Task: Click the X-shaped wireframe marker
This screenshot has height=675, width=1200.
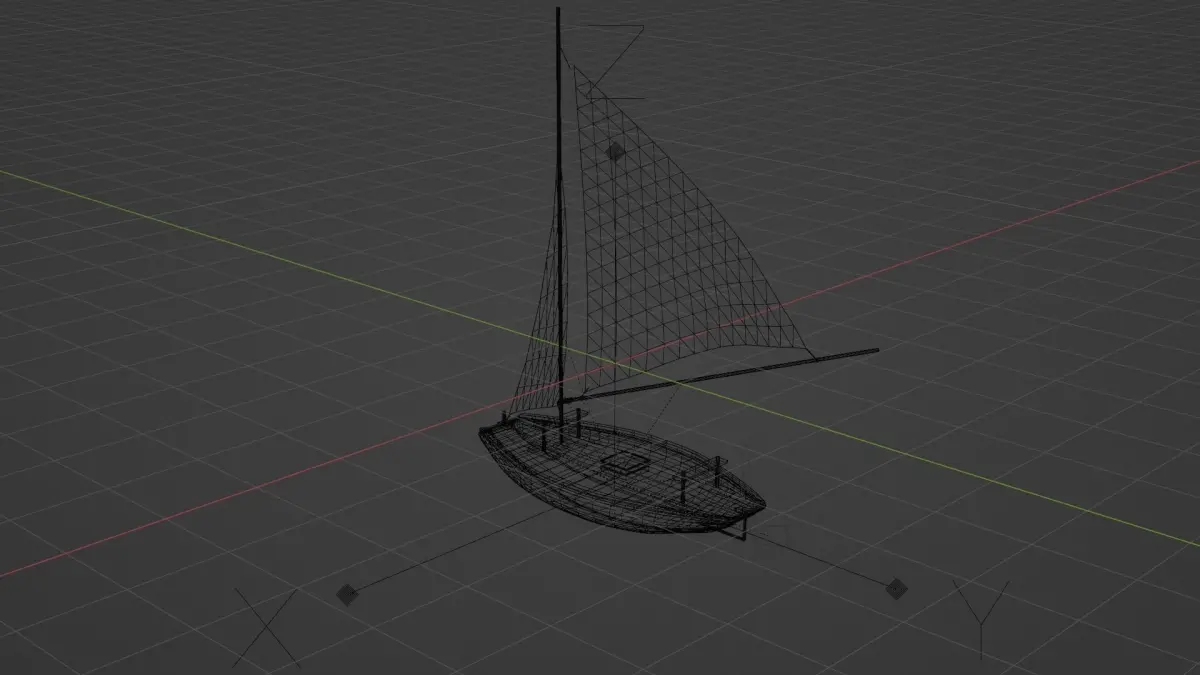Action: click(266, 627)
